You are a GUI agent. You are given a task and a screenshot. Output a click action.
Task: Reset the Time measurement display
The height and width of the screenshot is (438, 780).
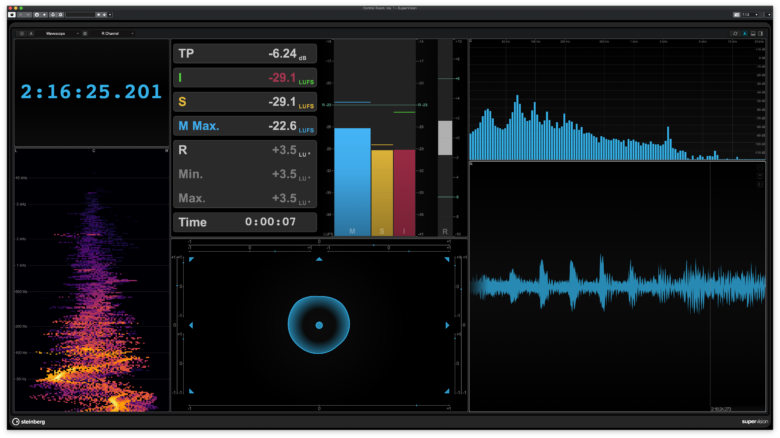(x=244, y=222)
